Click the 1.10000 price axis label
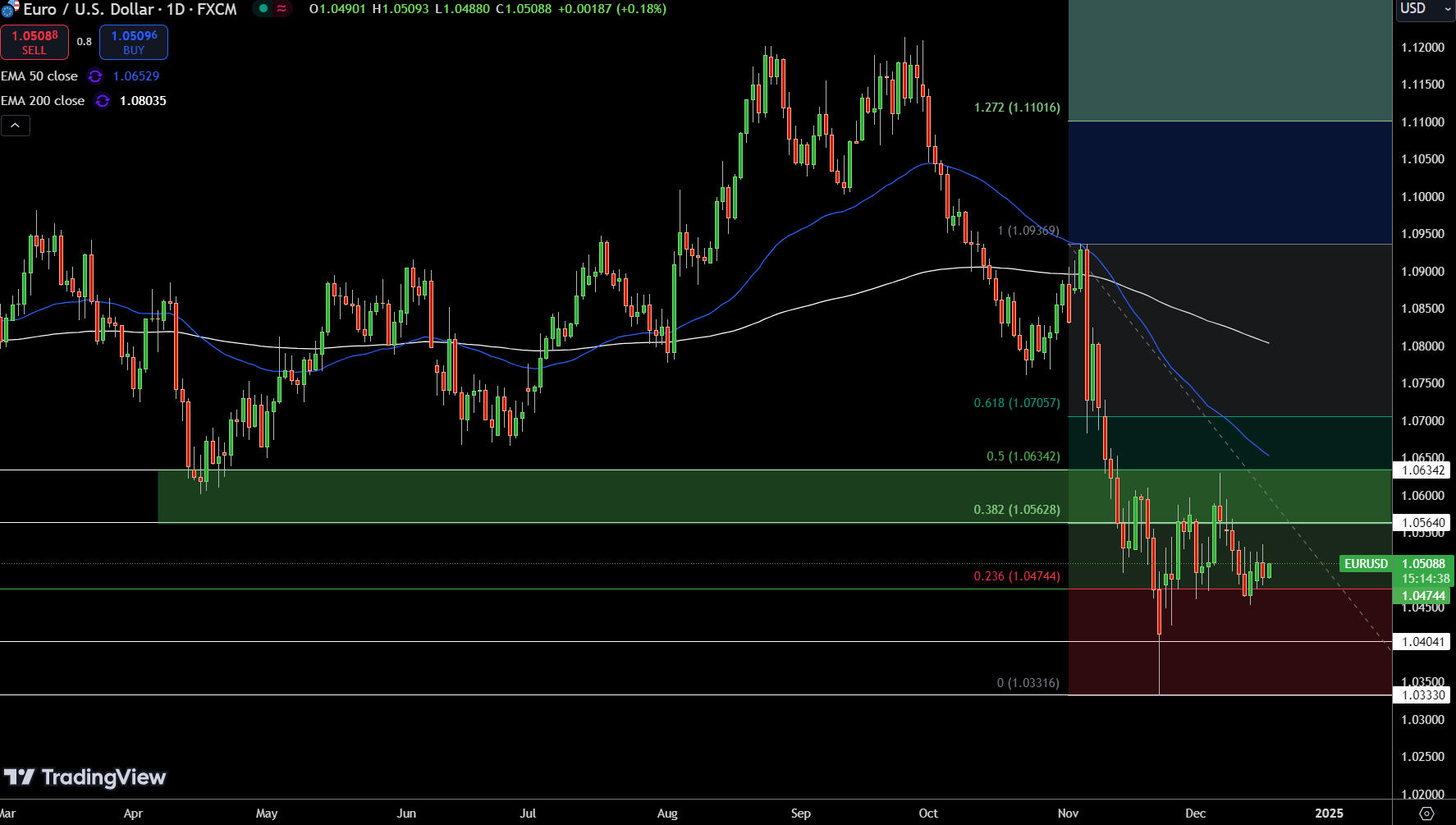 coord(1423,197)
